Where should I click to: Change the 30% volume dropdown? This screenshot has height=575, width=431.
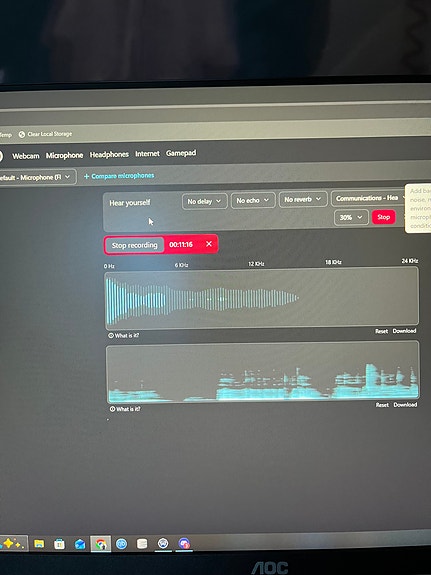click(x=351, y=217)
